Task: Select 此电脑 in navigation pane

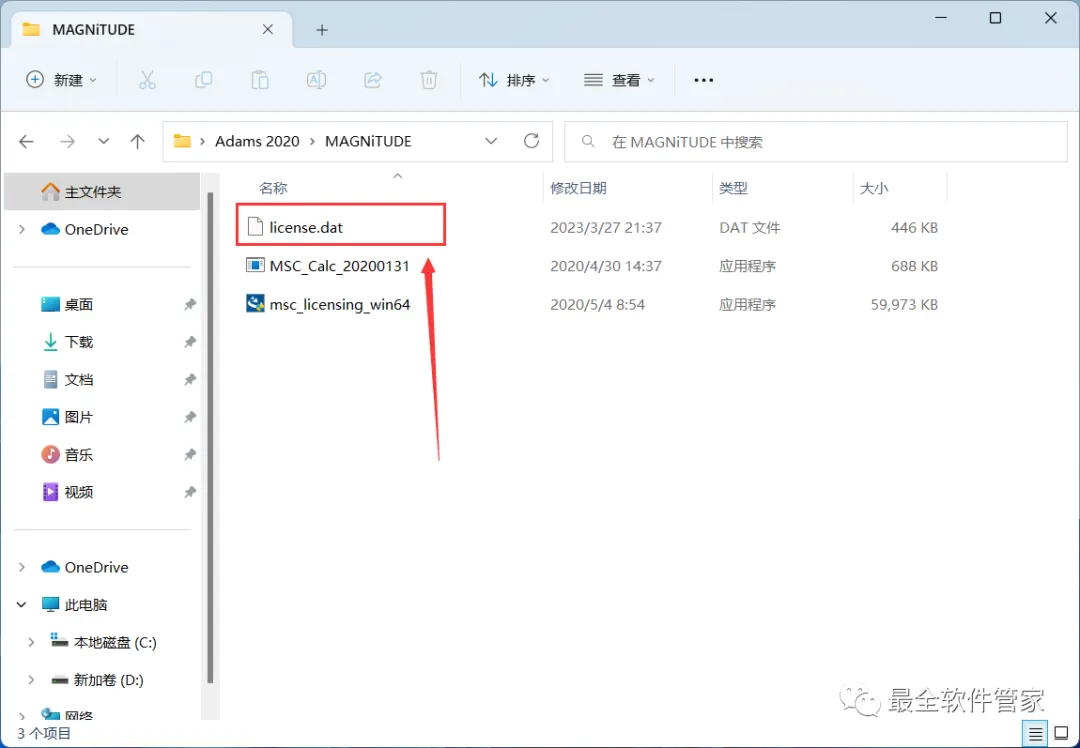Action: pos(85,605)
